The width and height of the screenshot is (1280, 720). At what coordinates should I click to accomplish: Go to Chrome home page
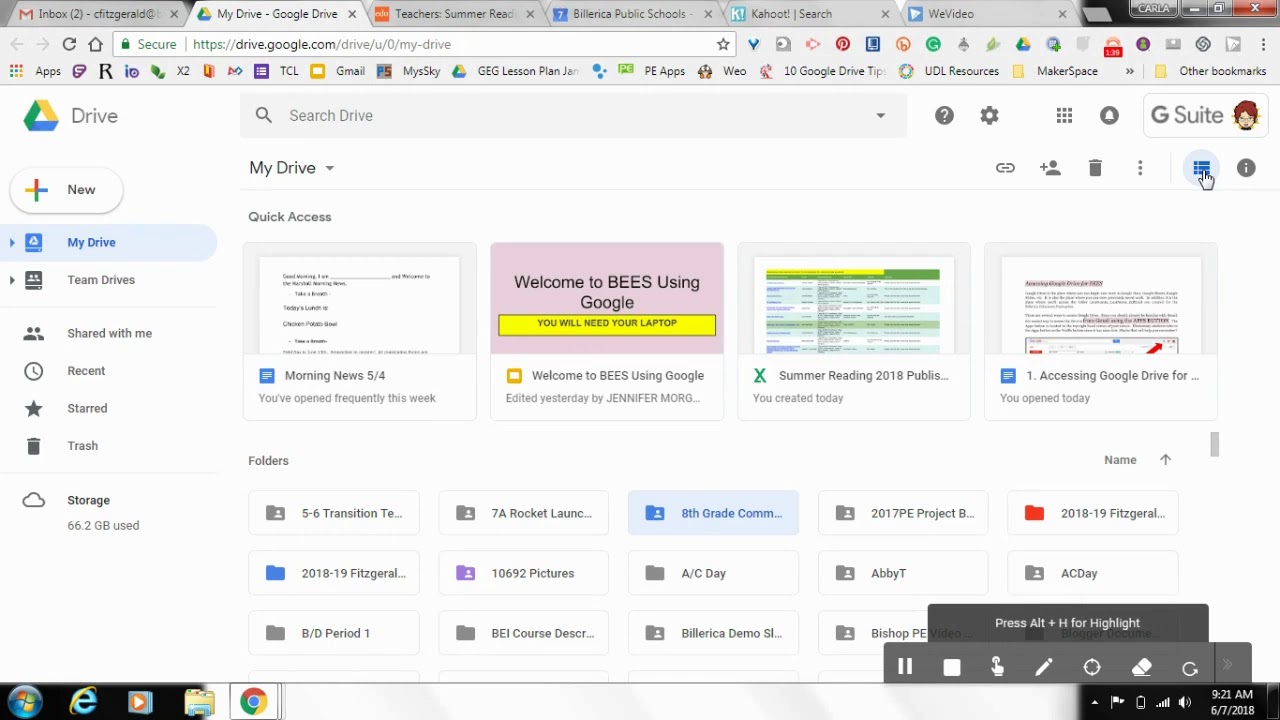(95, 44)
